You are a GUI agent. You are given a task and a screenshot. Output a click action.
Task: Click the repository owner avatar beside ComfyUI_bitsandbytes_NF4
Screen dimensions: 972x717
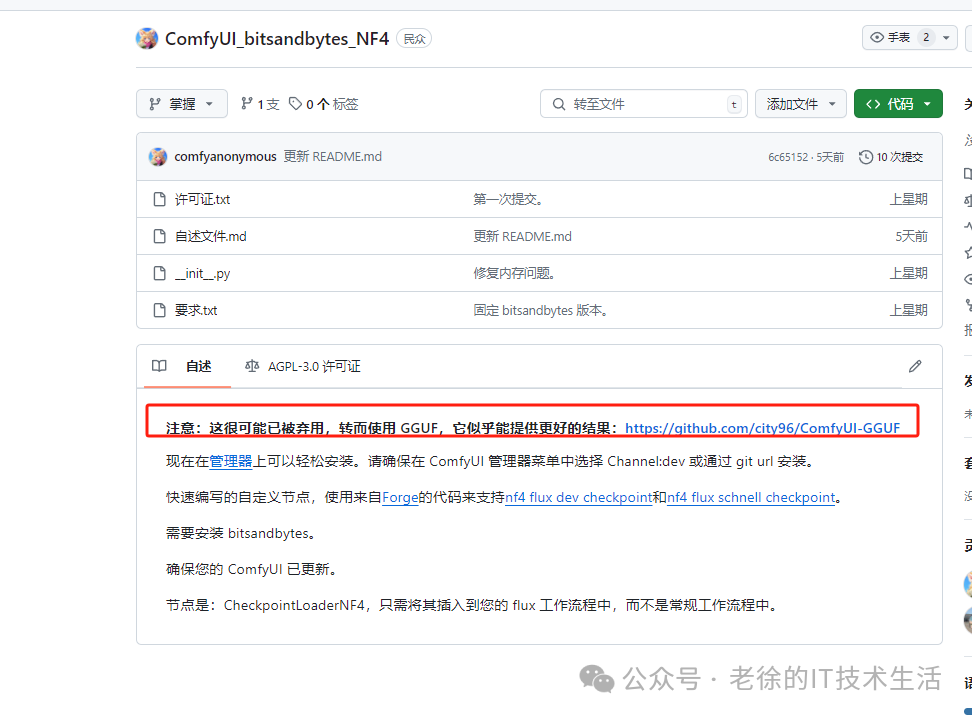pyautogui.click(x=147, y=38)
